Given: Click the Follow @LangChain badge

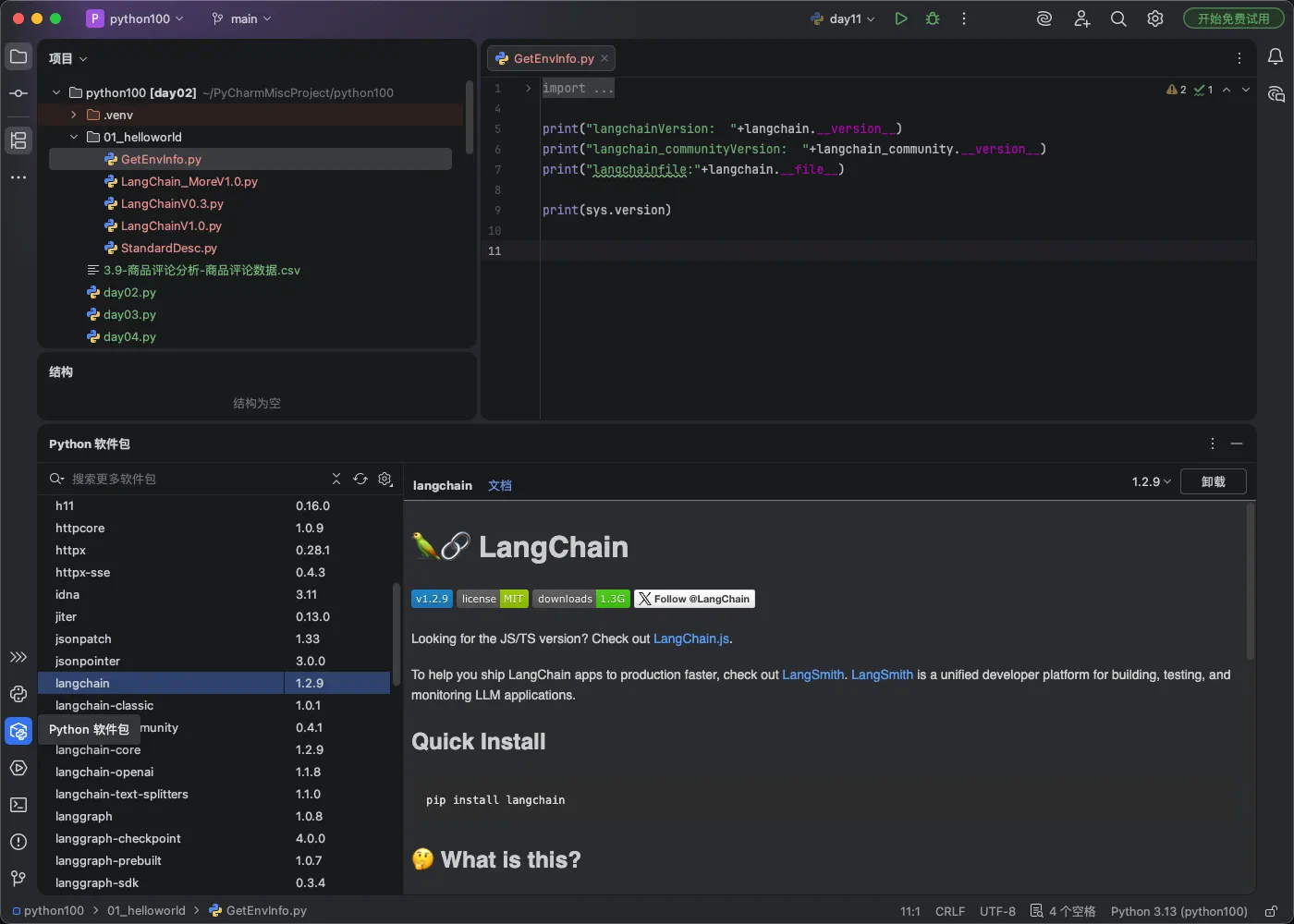Looking at the screenshot, I should (695, 599).
